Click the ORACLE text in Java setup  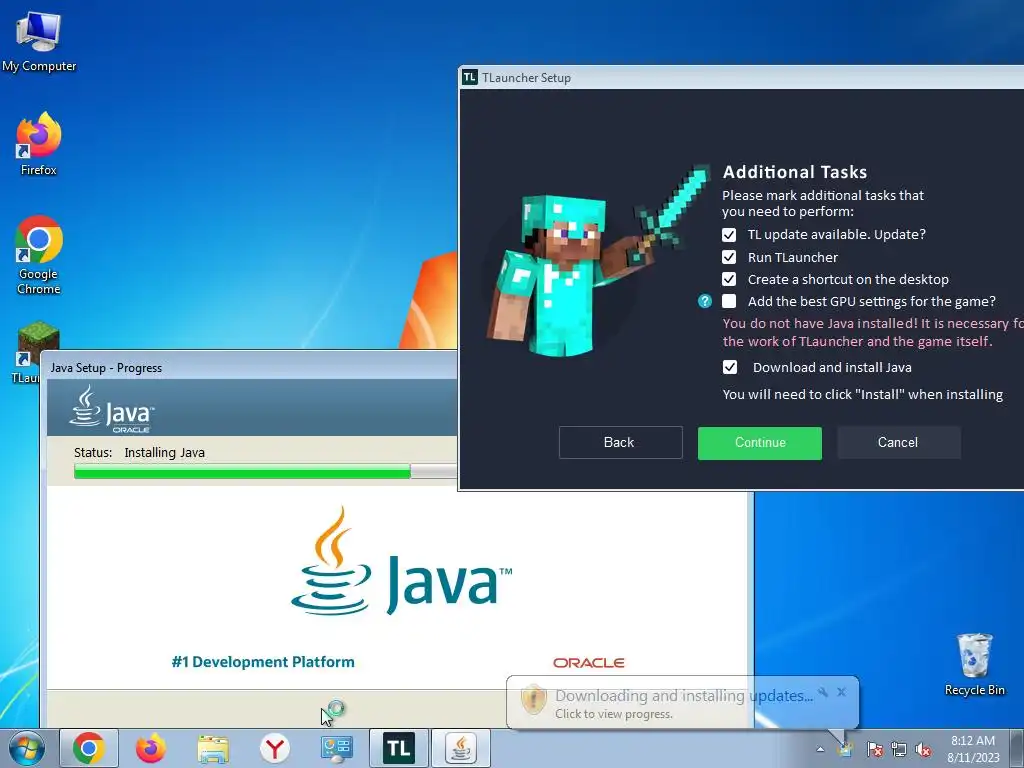coord(588,663)
